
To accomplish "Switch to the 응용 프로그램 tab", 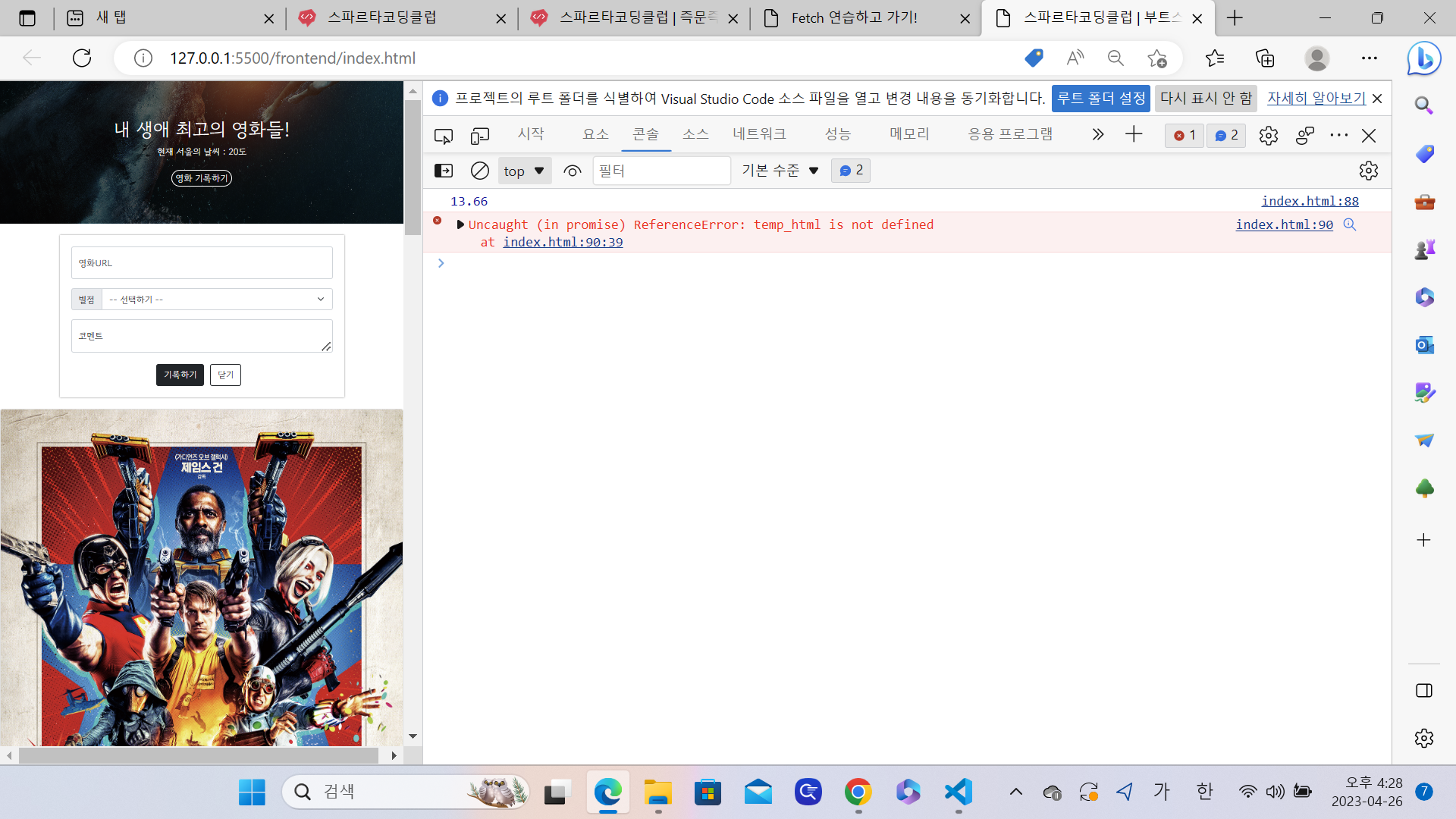I will (x=1010, y=134).
